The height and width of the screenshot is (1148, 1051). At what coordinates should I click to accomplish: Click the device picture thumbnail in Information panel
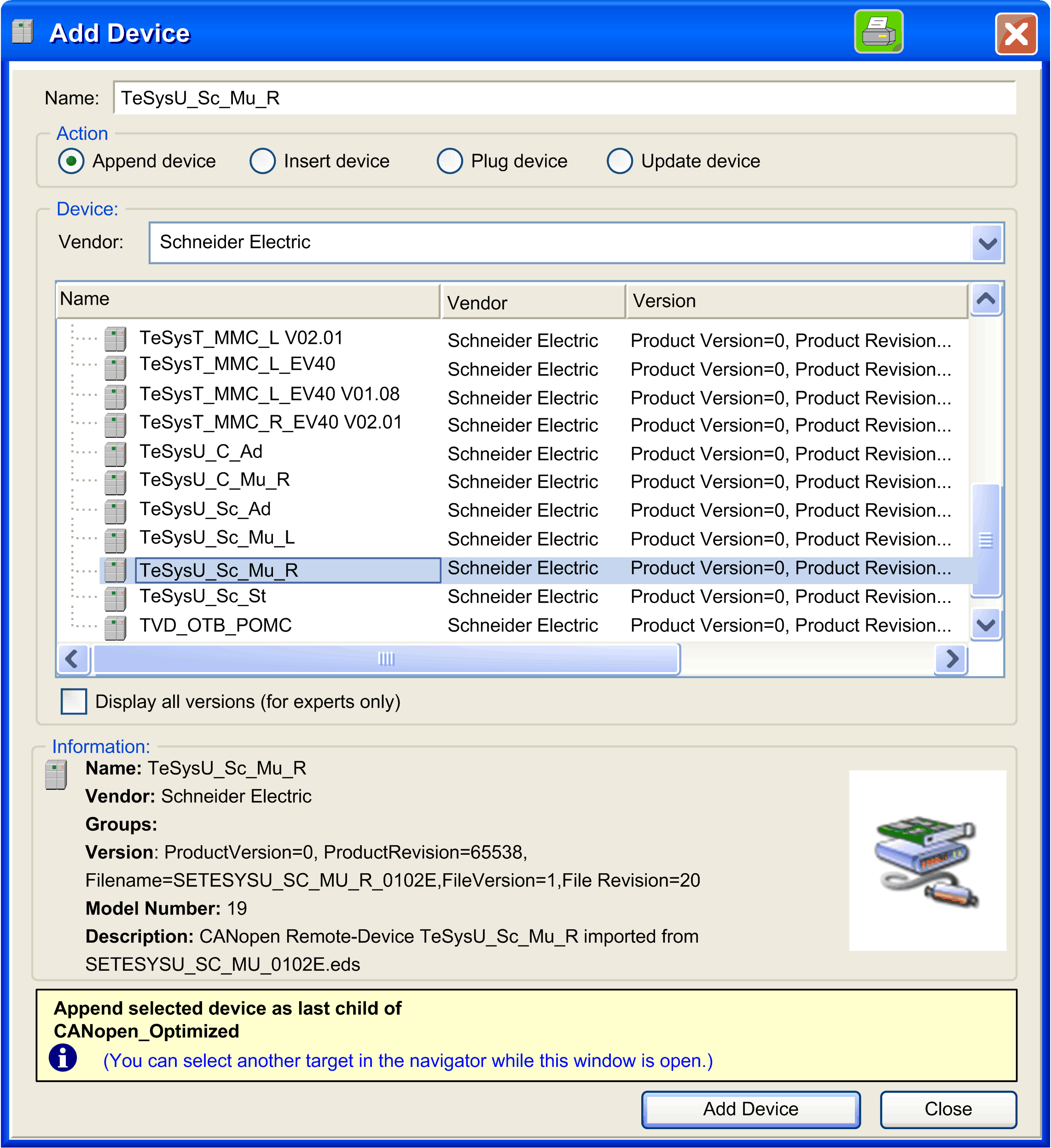(927, 860)
